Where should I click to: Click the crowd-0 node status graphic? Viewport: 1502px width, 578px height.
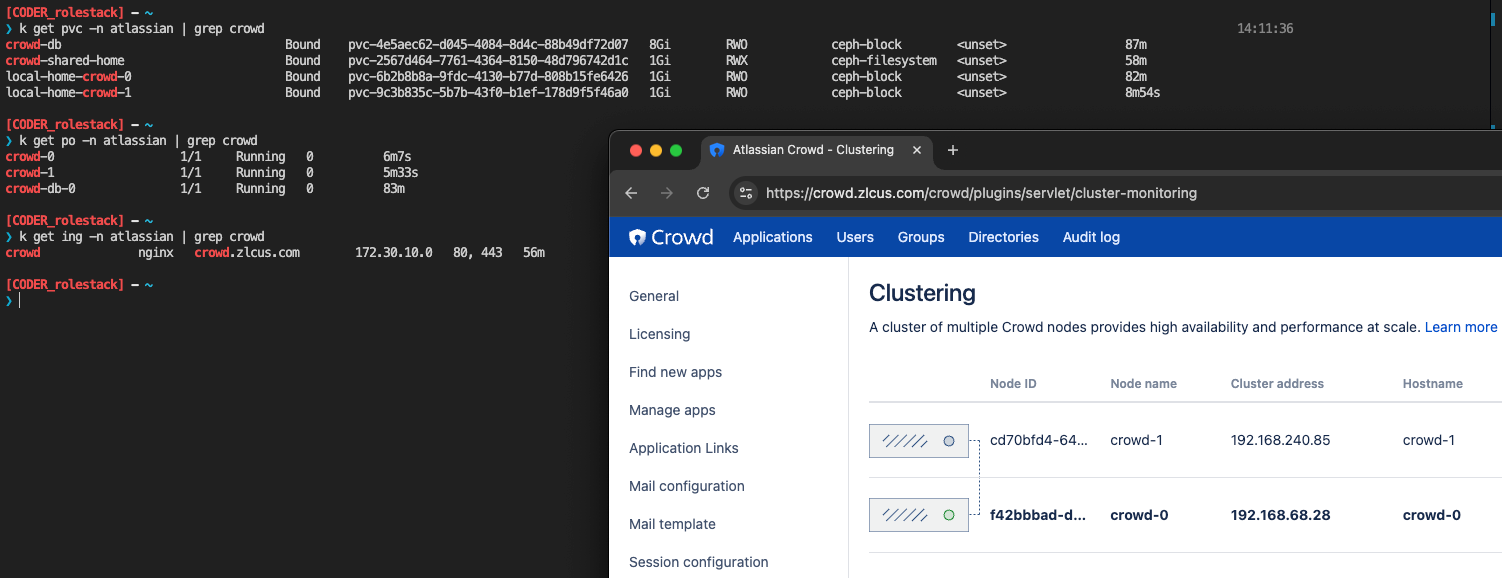click(x=919, y=515)
